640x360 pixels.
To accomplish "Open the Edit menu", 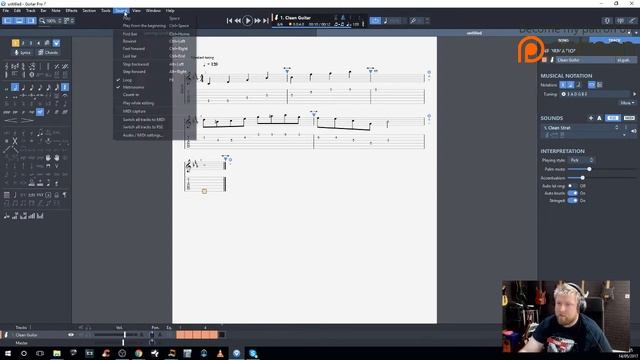I will point(17,11).
